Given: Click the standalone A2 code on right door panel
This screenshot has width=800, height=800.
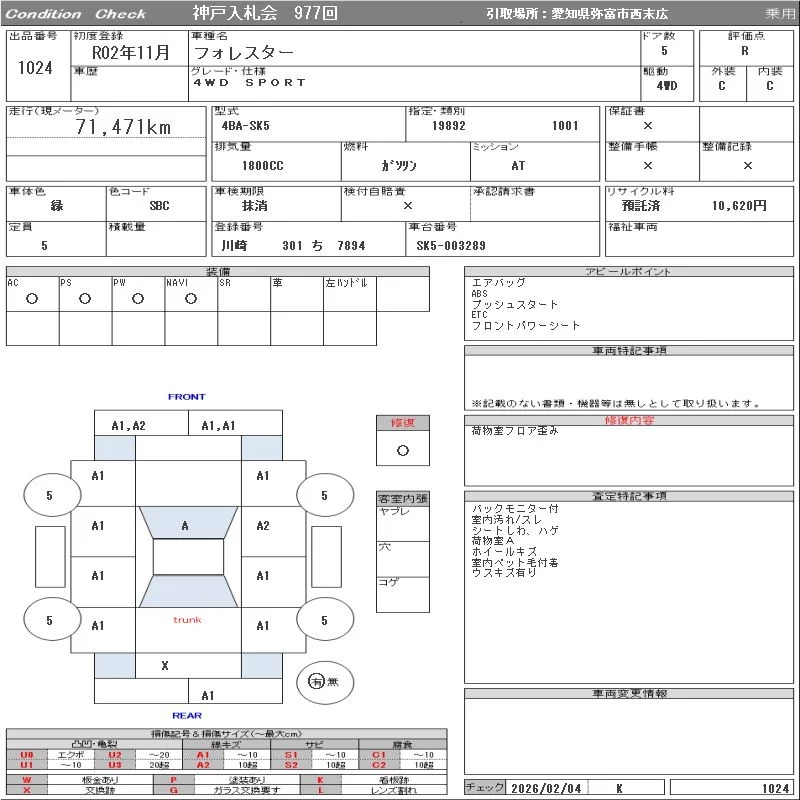Looking at the screenshot, I should point(263,526).
